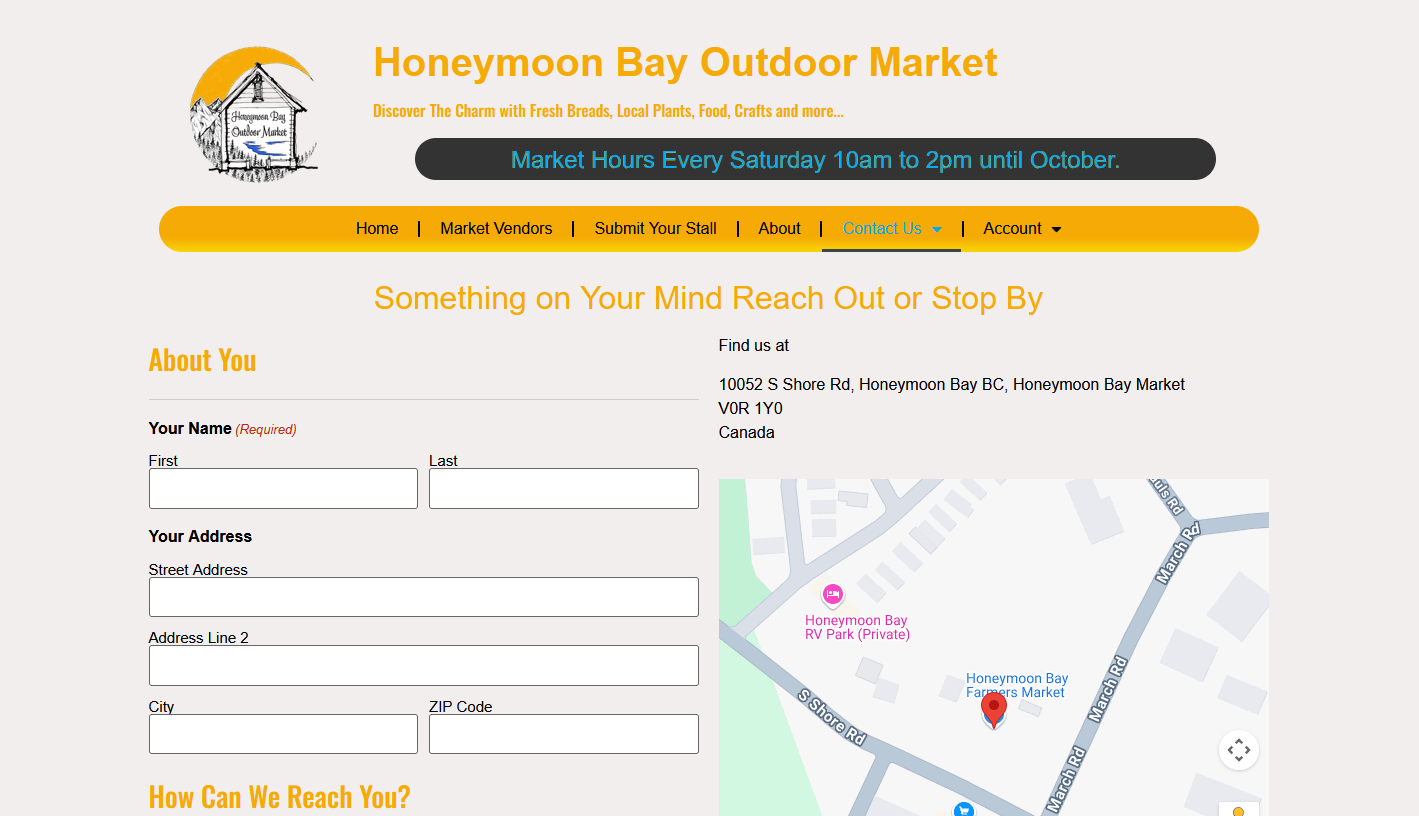The height and width of the screenshot is (816, 1419).
Task: Open Submit Your Stall page
Action: (655, 228)
